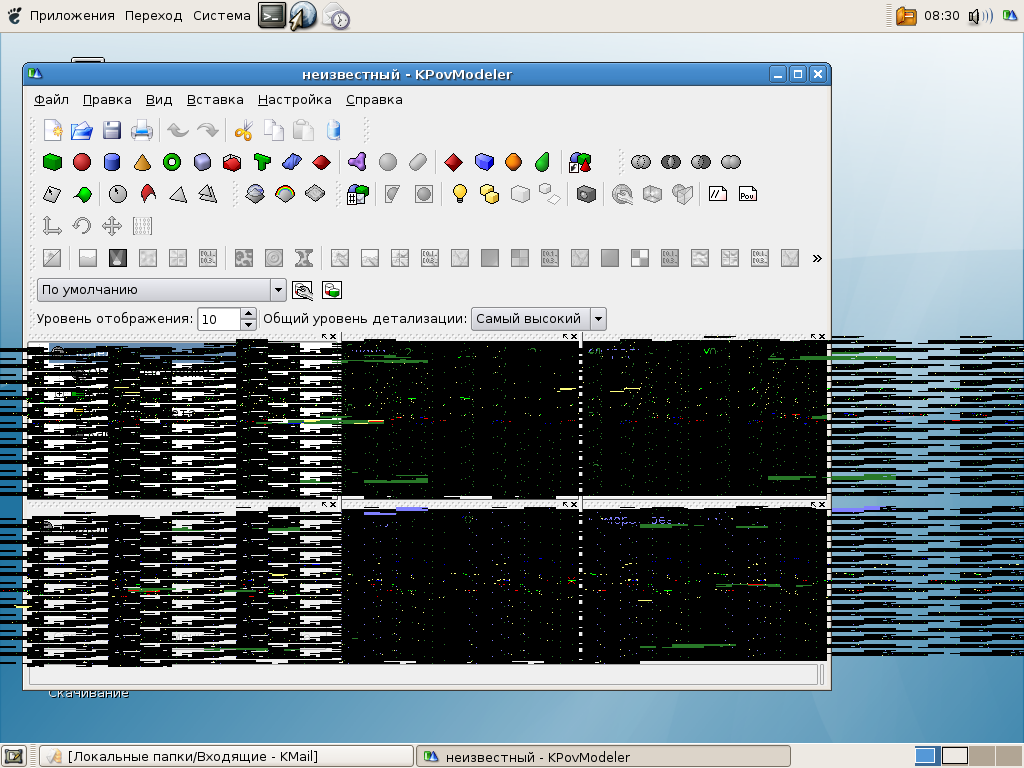Increase the display level spinner value
Image resolution: width=1024 pixels, height=768 pixels.
(x=249, y=314)
